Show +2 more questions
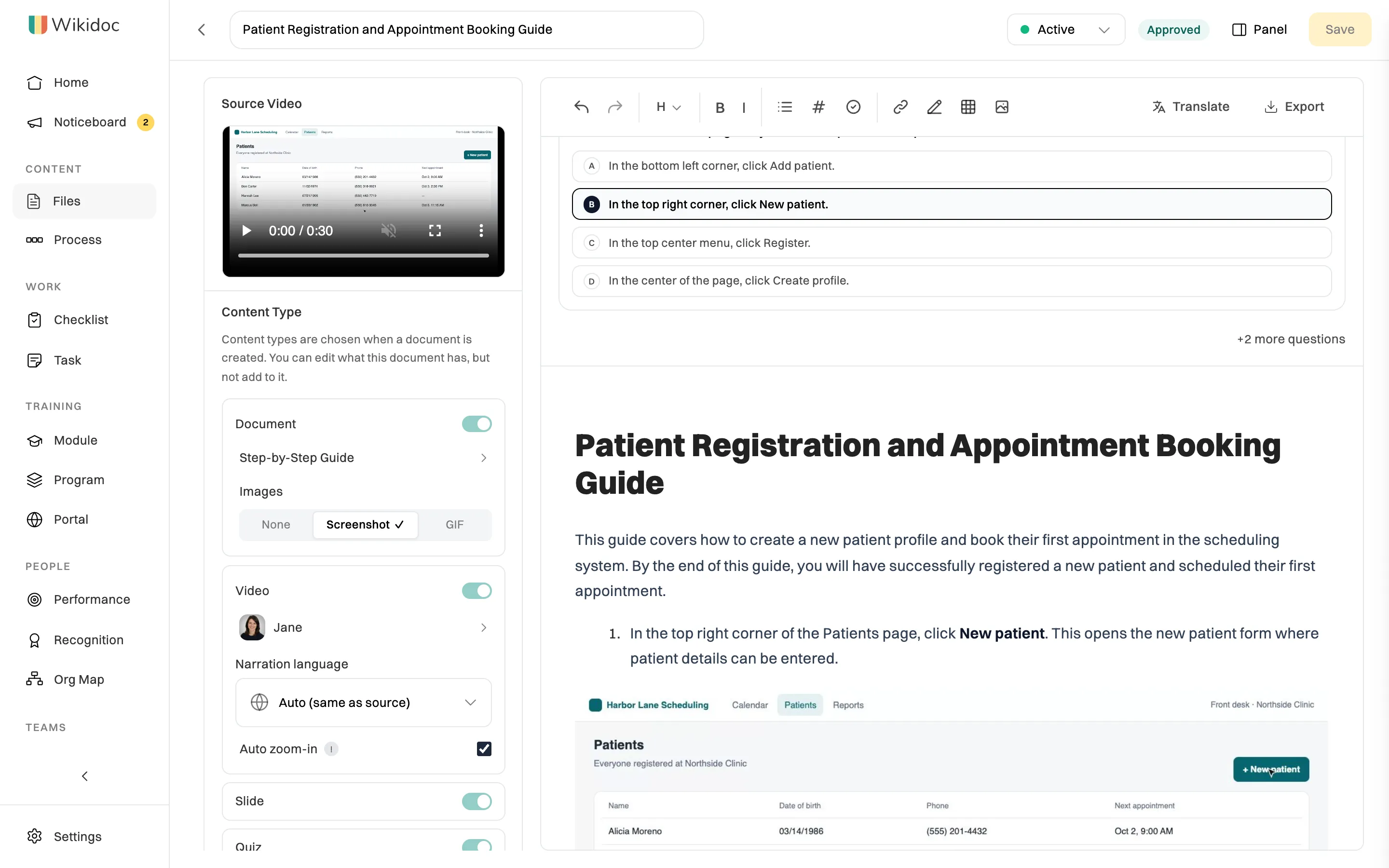Viewport: 1389px width, 868px height. [1291, 339]
